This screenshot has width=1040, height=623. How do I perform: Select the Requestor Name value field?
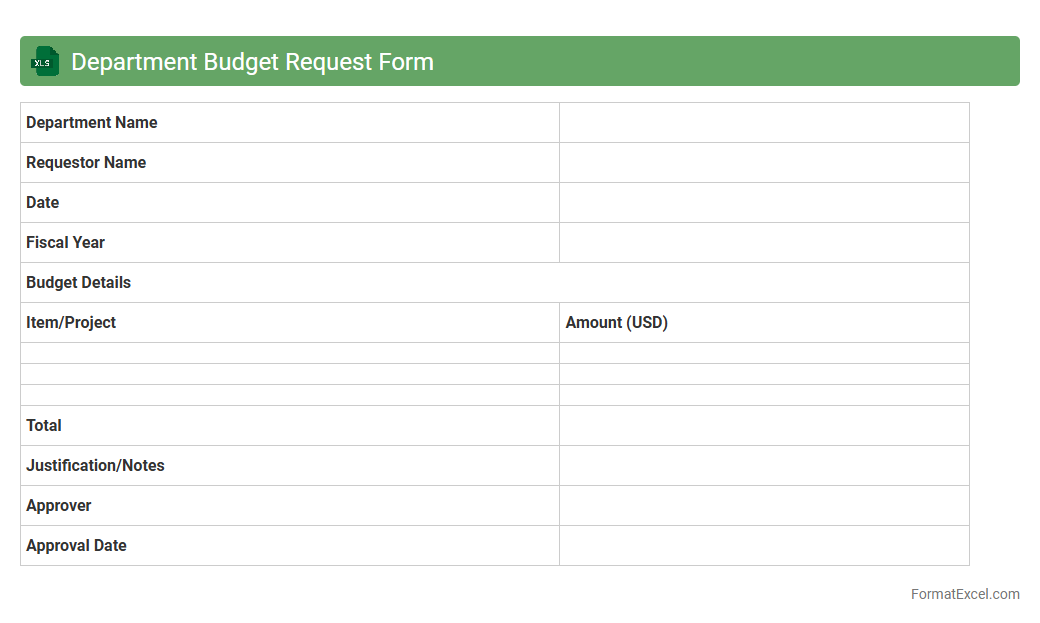pos(764,163)
